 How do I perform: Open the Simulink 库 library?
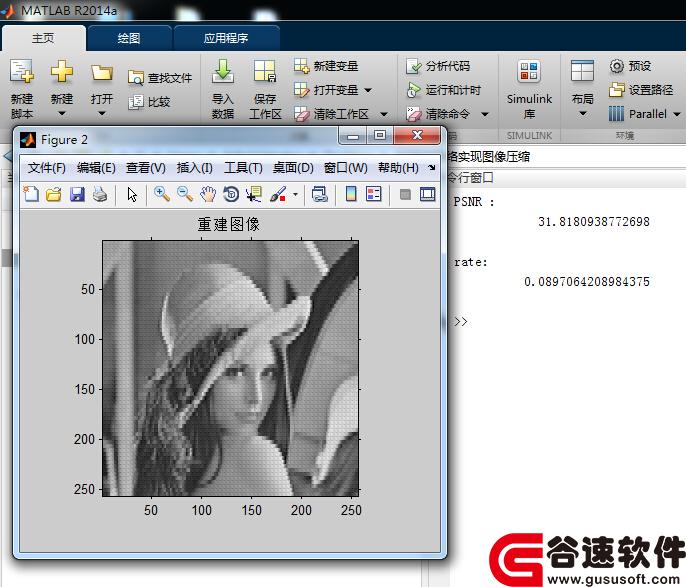pos(529,90)
